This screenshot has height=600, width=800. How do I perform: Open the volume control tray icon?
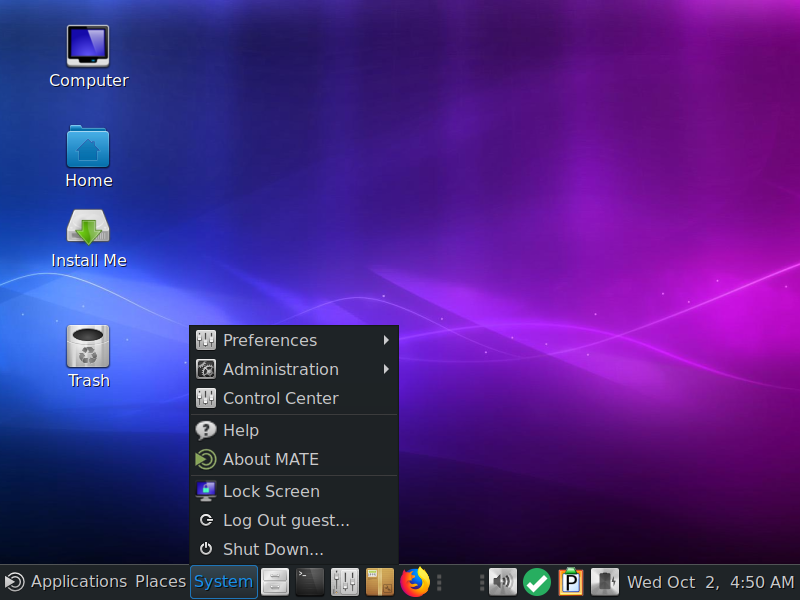click(x=503, y=582)
